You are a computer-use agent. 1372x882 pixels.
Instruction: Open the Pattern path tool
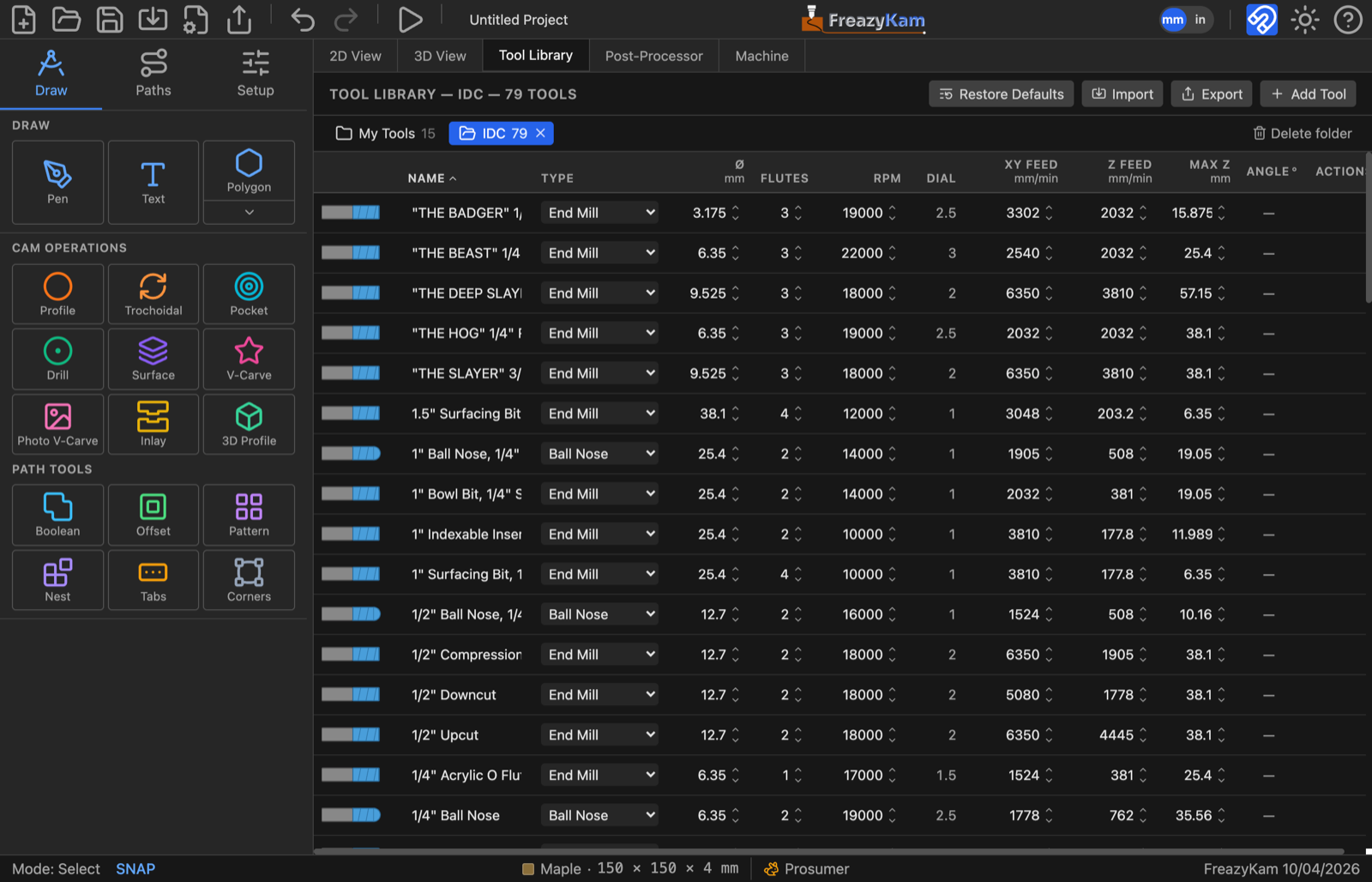point(249,515)
